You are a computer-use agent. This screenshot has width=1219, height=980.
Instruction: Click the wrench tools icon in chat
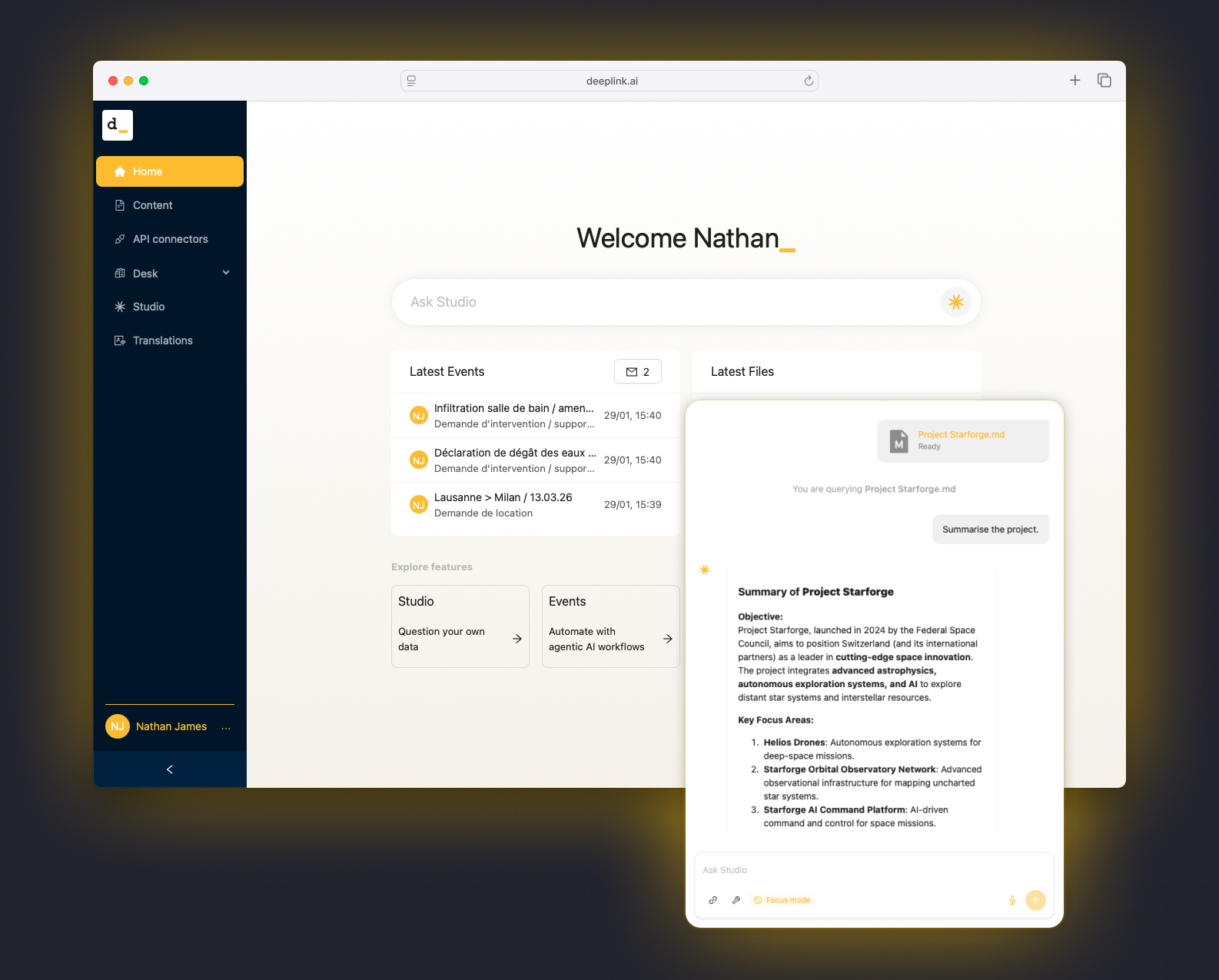pyautogui.click(x=736, y=900)
